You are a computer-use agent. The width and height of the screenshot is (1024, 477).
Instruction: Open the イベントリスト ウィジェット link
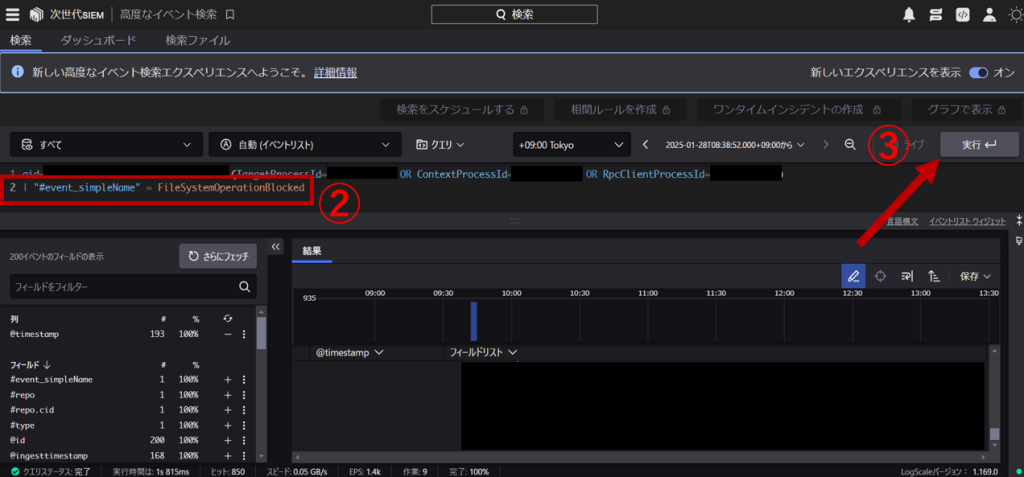click(x=968, y=222)
